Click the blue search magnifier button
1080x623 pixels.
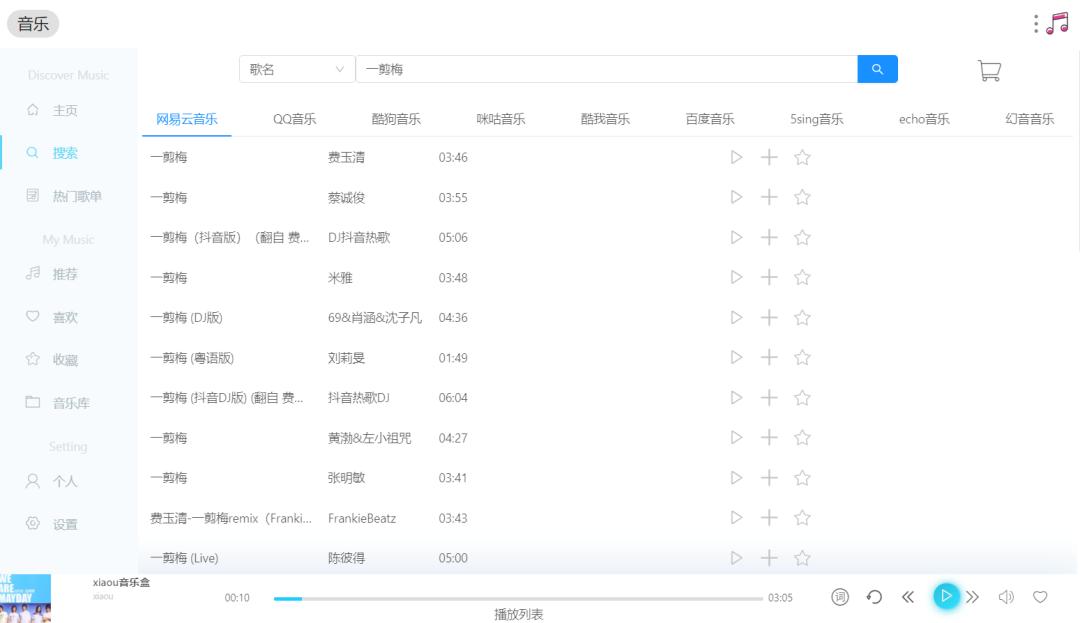click(877, 69)
